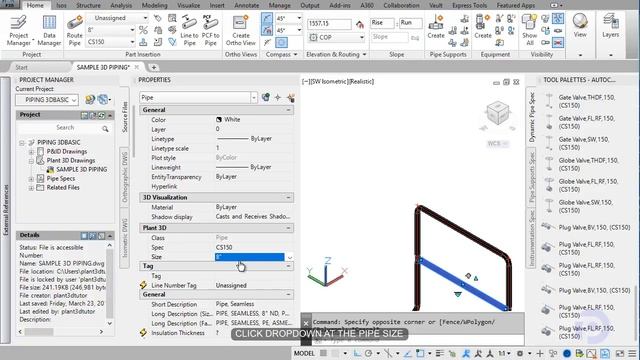
Task: Click the select objects crosshair icon in Properties
Action: coord(278,97)
